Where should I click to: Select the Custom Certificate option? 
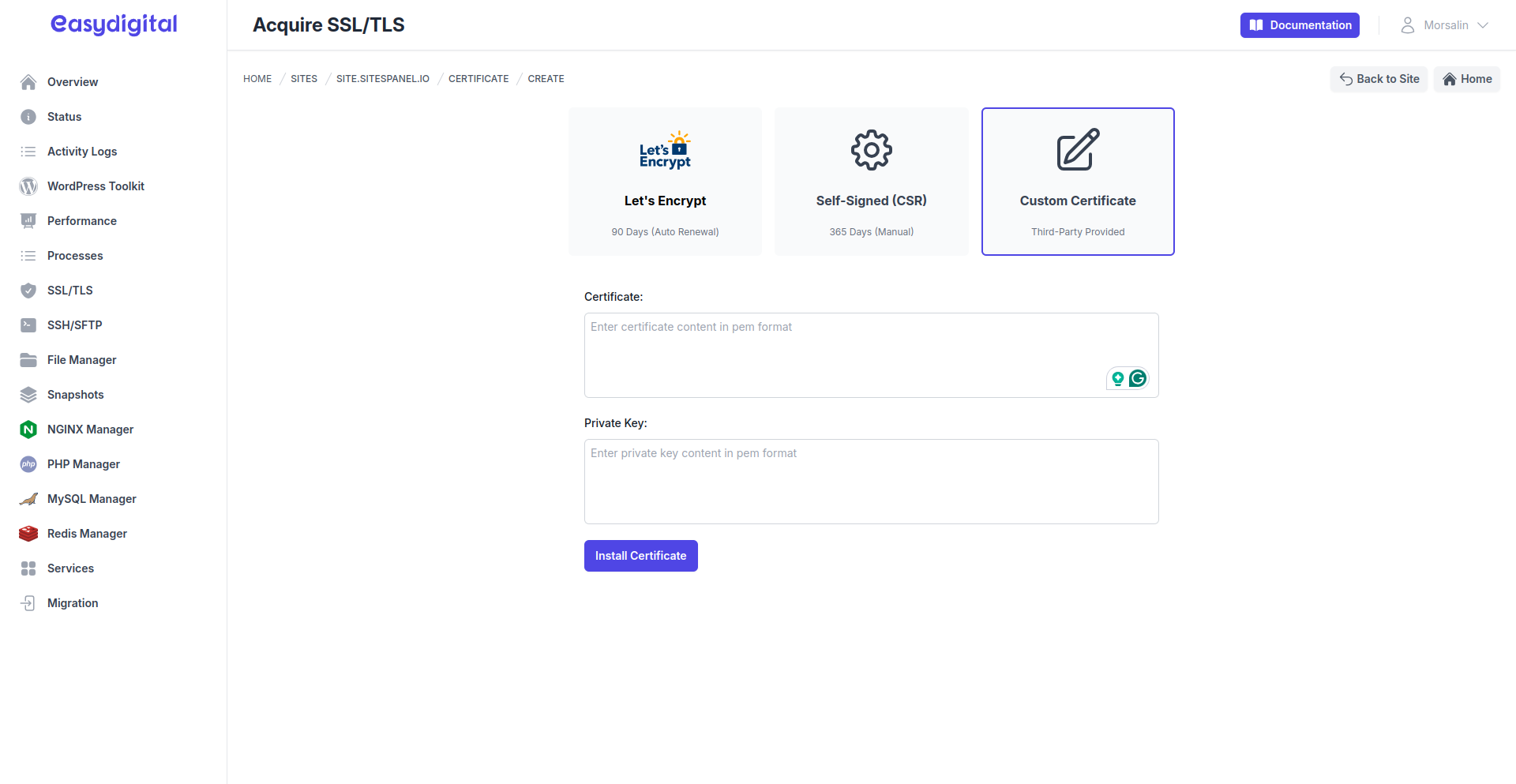pos(1078,181)
